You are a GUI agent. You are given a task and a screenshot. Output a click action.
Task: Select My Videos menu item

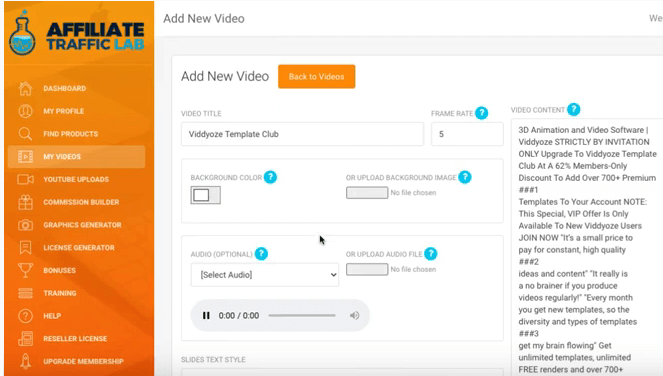click(x=77, y=156)
